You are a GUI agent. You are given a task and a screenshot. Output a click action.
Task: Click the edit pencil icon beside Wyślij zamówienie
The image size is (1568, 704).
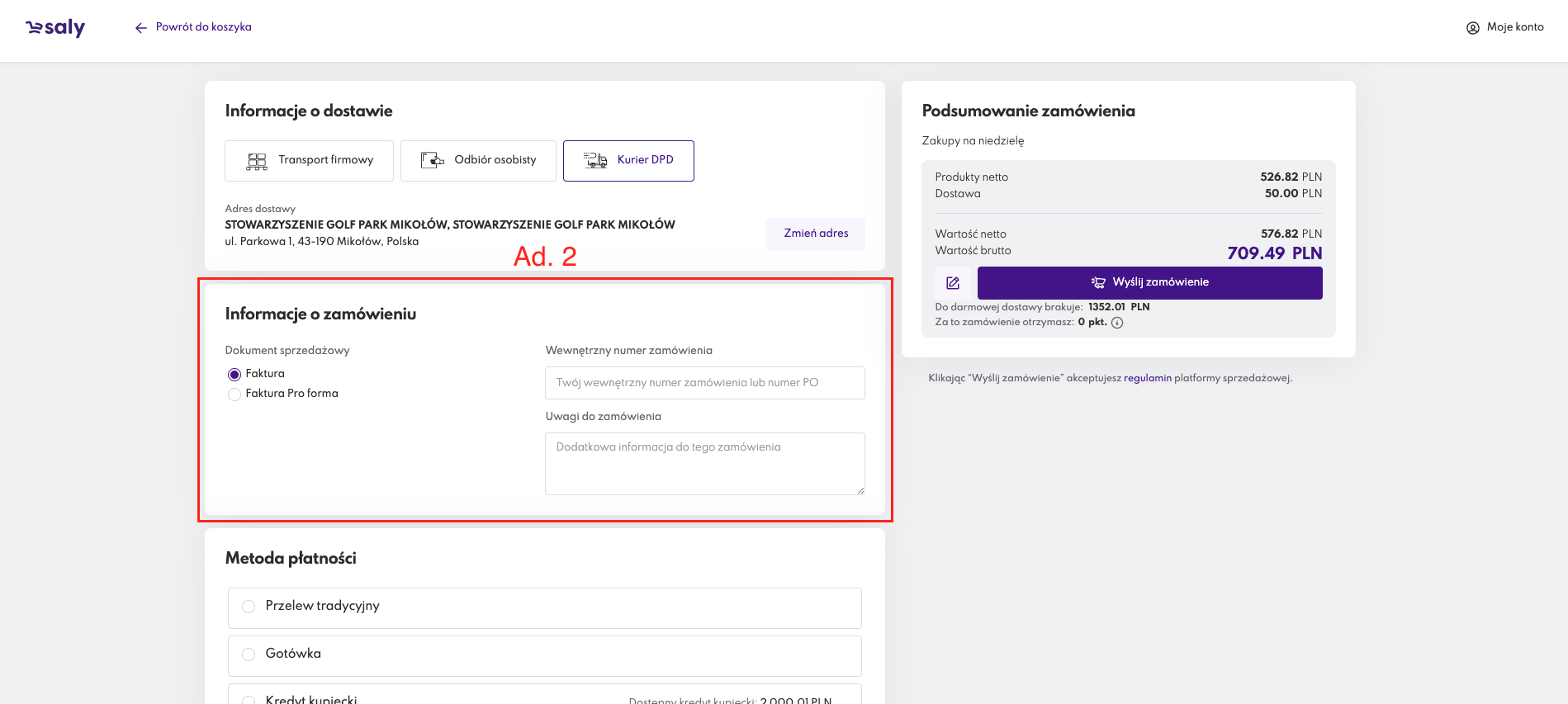[953, 283]
